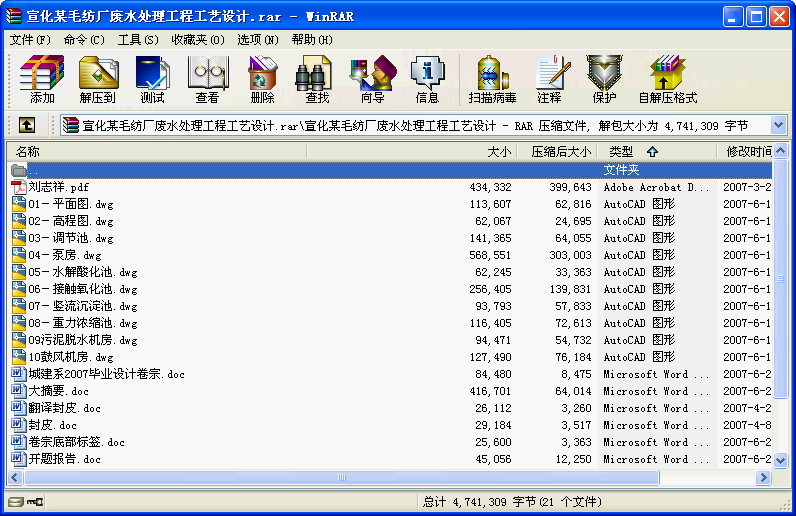
Task: Click the 扫描病毒 (Virus Scan) icon
Action: click(x=492, y=80)
